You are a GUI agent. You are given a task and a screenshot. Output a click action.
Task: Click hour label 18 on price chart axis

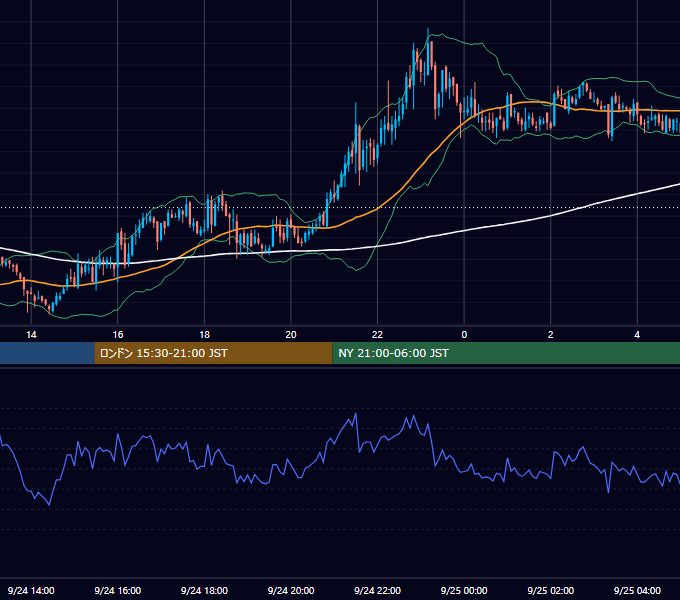pos(204,335)
